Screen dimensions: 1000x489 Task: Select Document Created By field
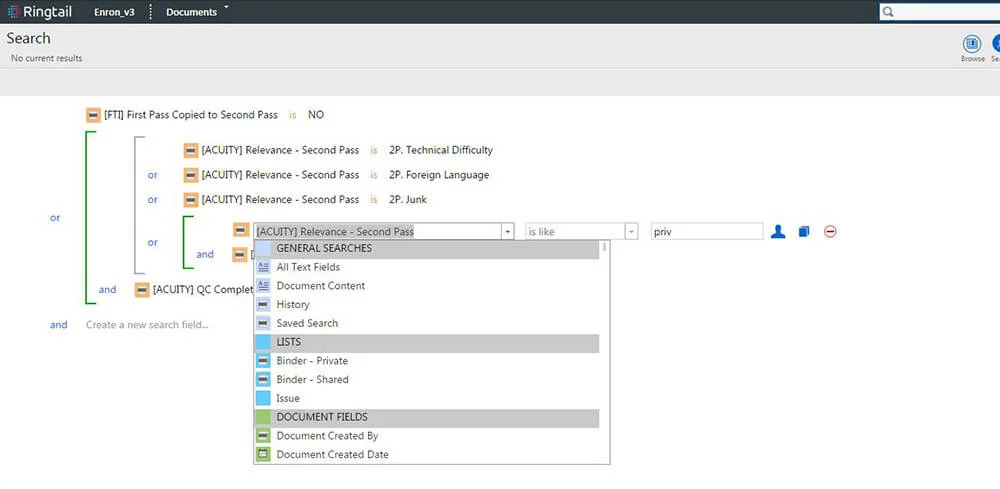427,436
